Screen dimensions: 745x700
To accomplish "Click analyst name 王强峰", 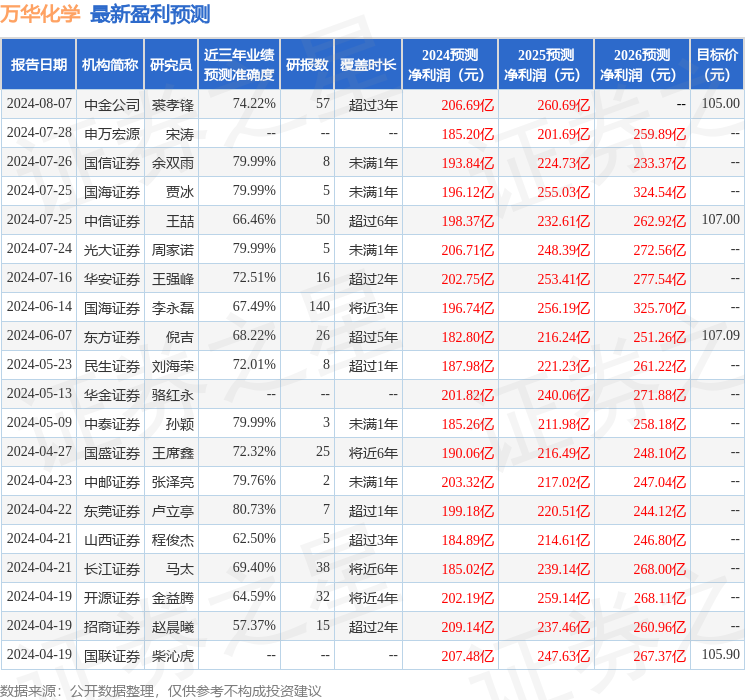I will [x=172, y=279].
